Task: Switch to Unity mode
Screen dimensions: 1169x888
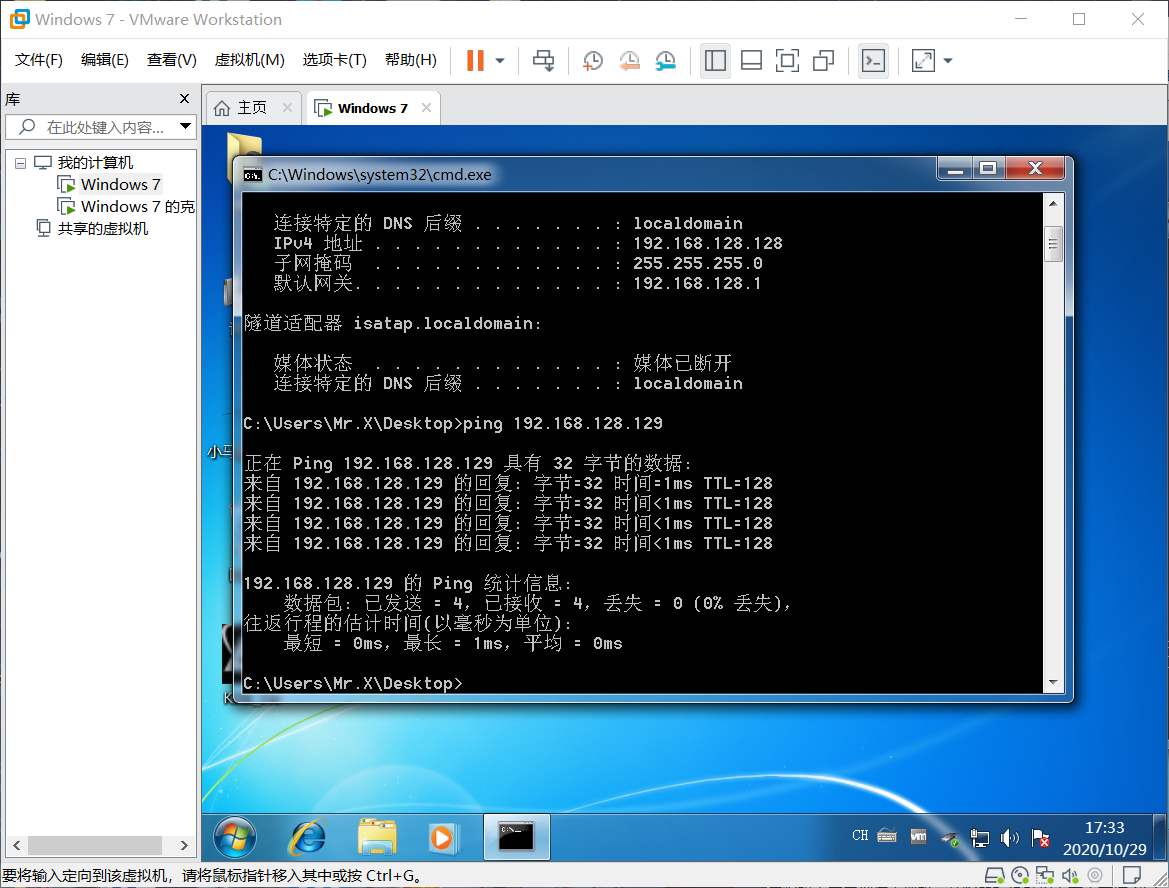Action: point(824,60)
